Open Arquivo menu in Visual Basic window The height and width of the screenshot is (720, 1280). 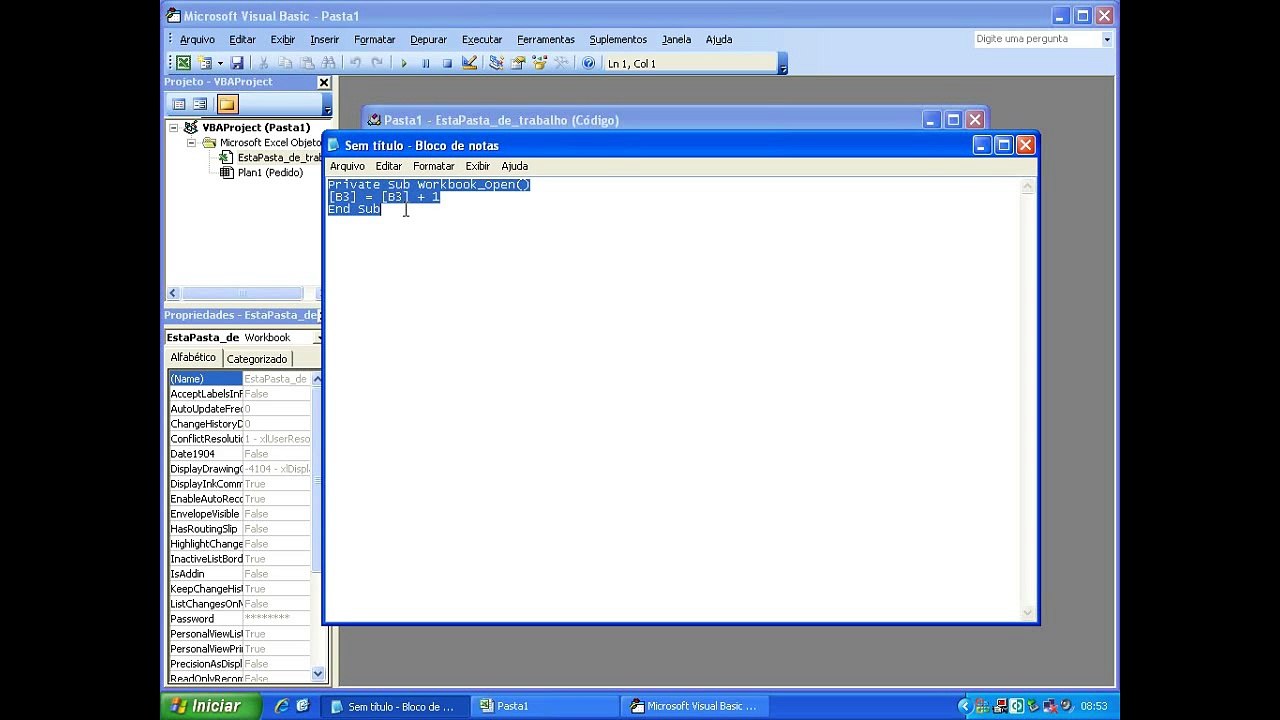coord(197,39)
